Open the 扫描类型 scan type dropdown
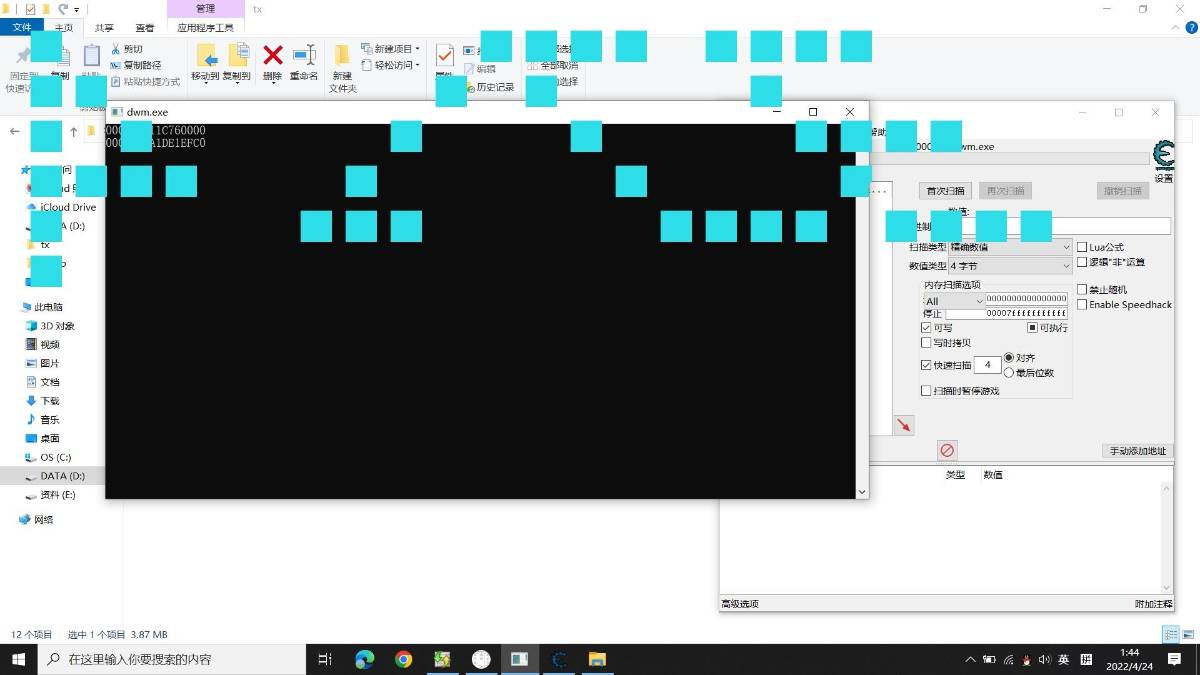The width and height of the screenshot is (1200, 675). pos(1009,247)
